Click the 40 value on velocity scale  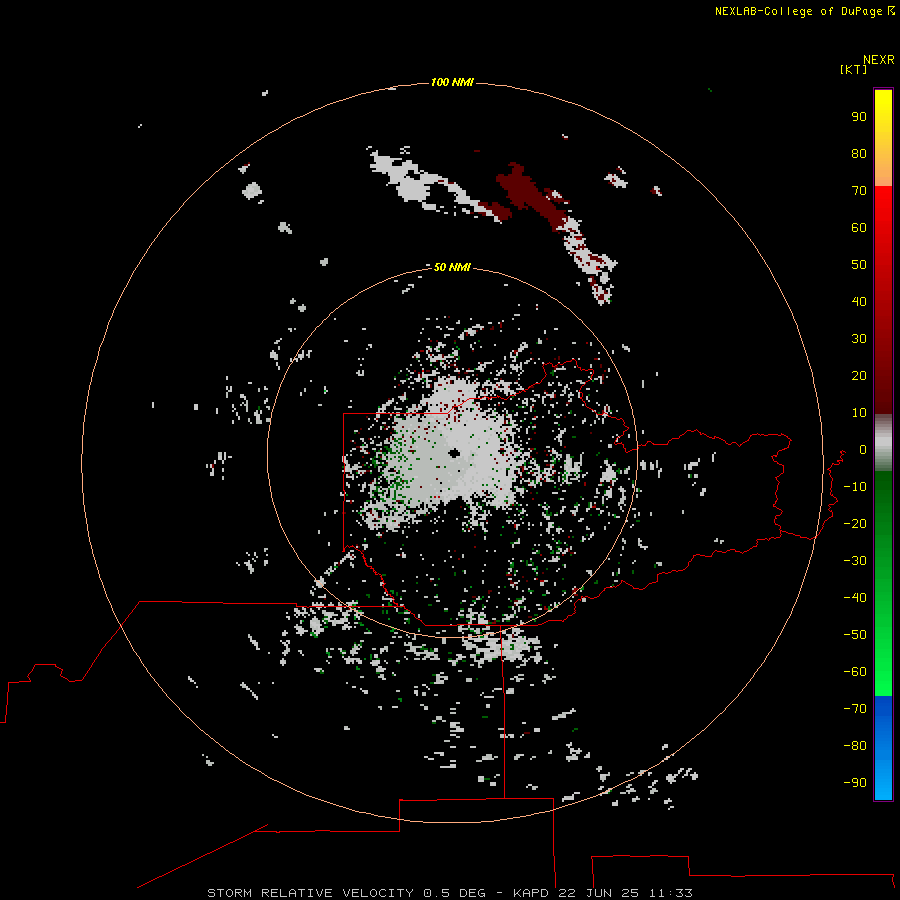[x=859, y=302]
